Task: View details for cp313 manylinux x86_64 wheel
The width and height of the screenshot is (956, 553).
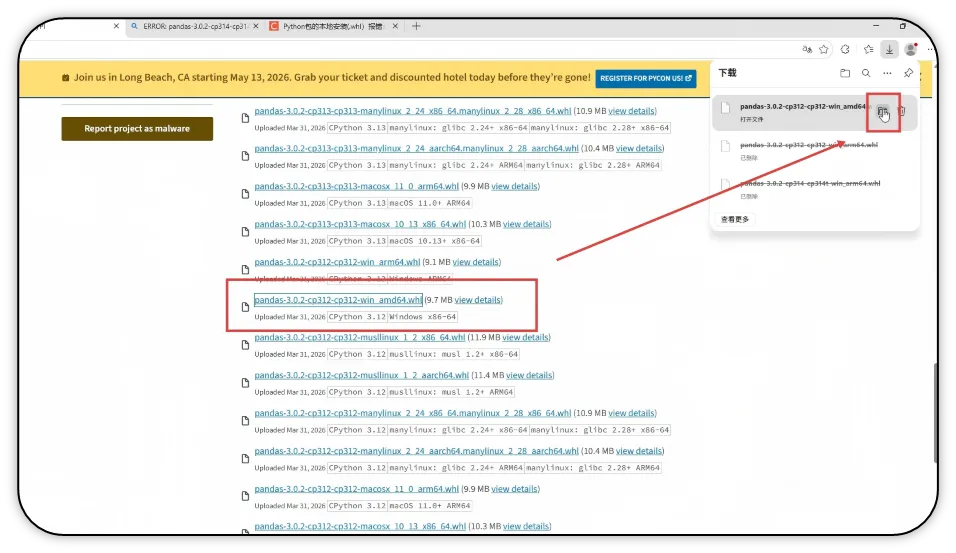Action: (x=632, y=111)
